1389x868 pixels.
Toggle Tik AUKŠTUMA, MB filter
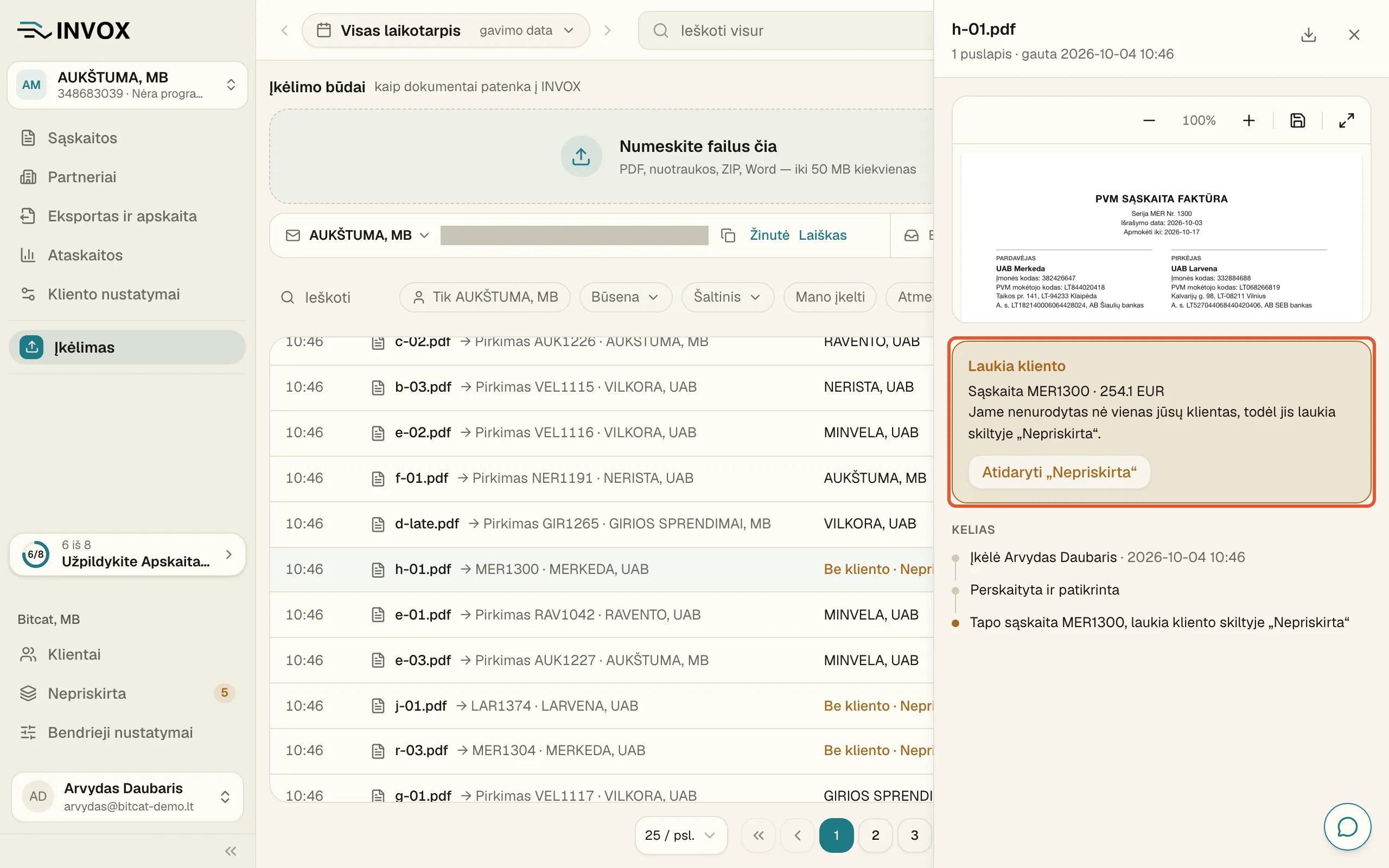click(x=485, y=297)
